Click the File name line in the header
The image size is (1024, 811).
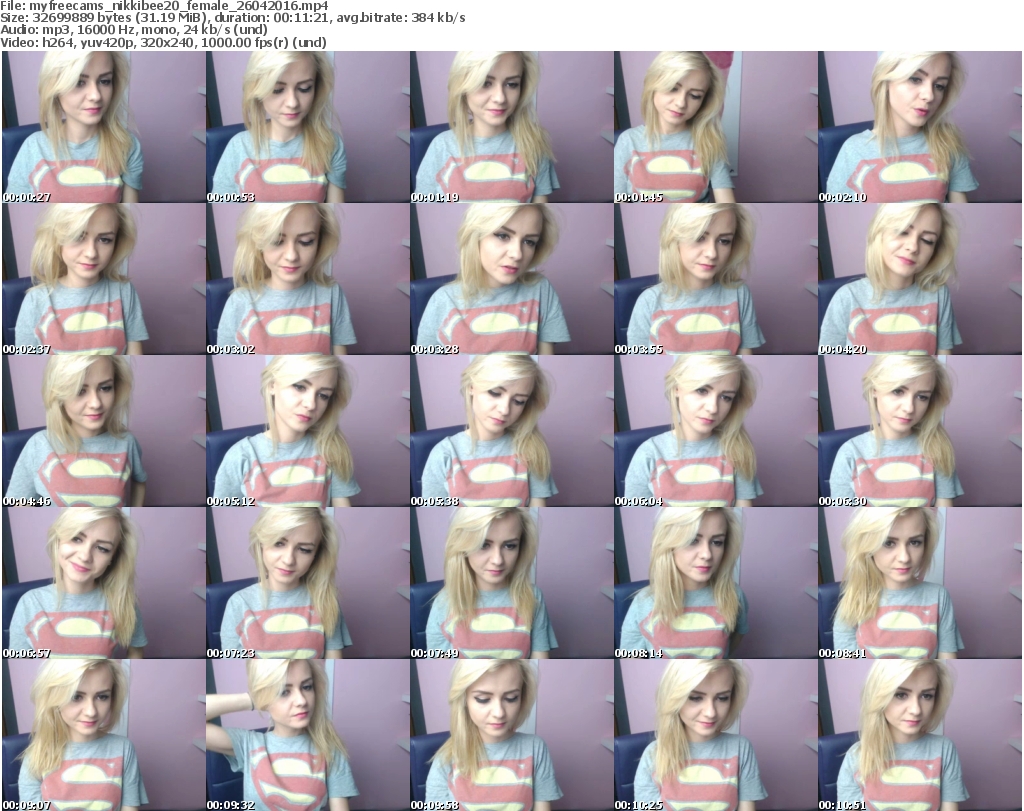(164, 6)
